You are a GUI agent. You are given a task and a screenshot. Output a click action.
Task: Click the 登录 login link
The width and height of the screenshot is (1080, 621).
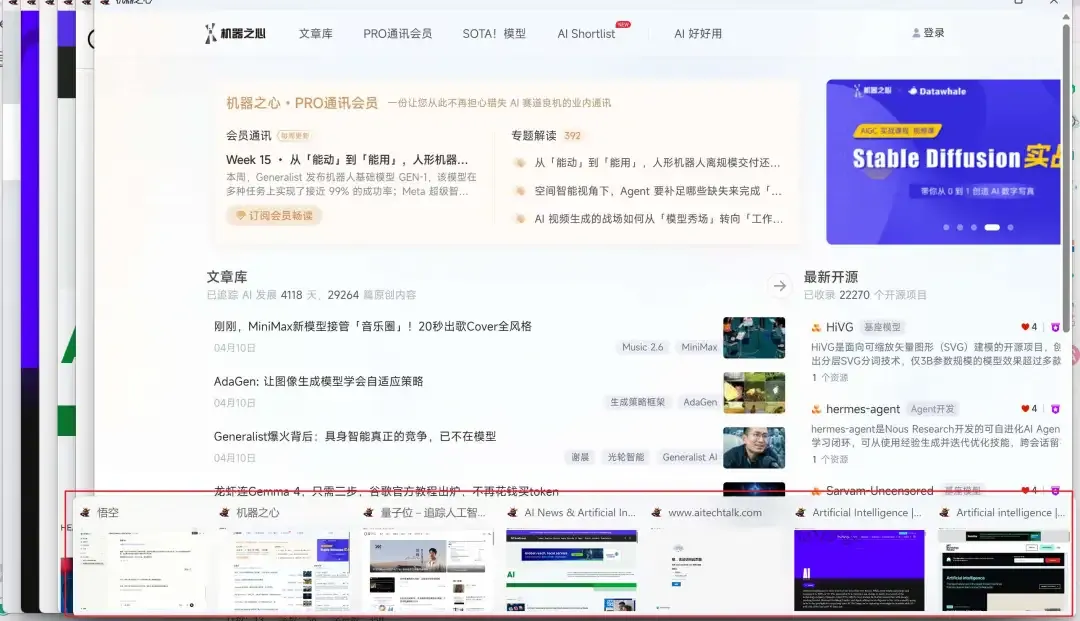pyautogui.click(x=934, y=33)
